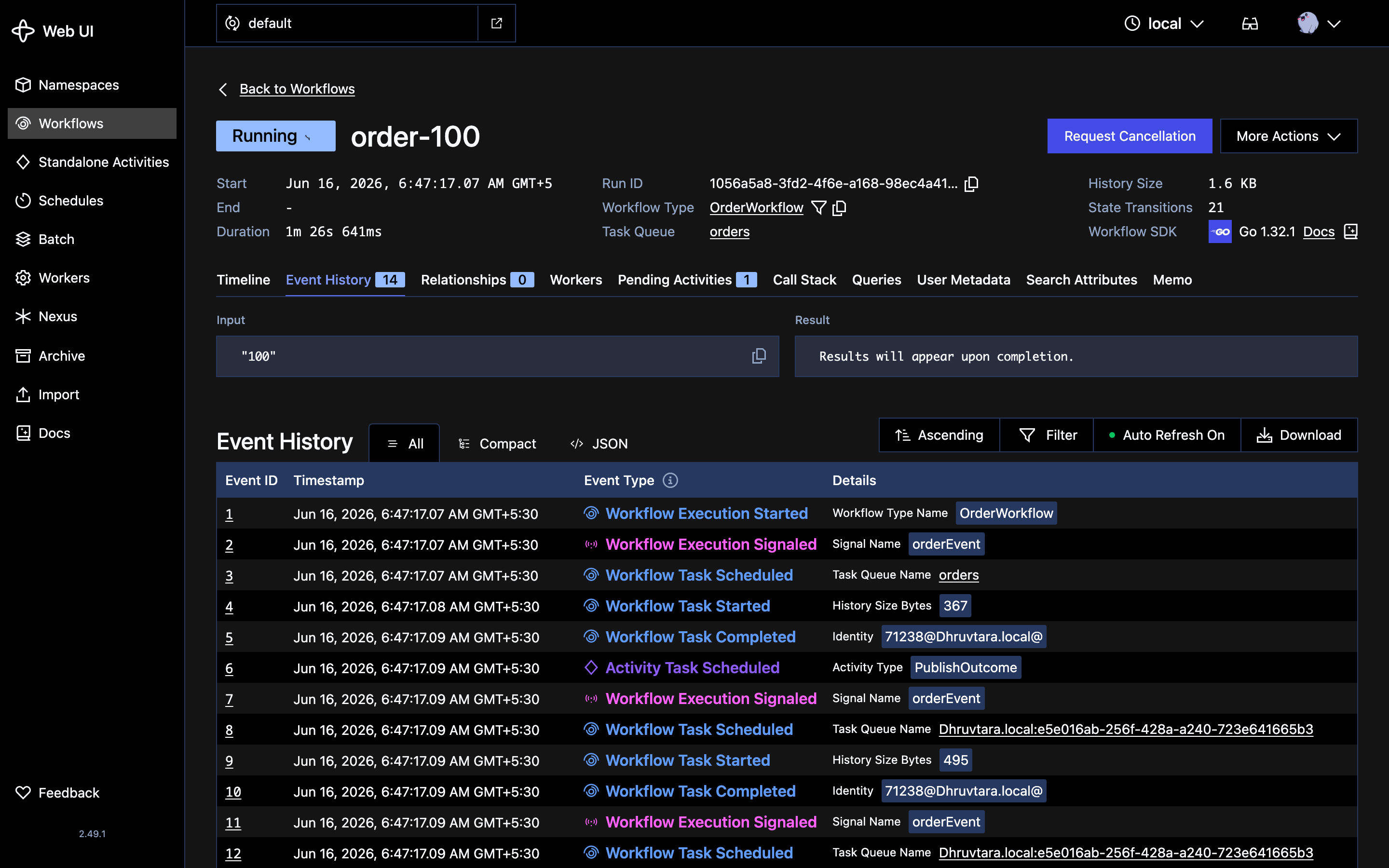
Task: Open event ID 10 link
Action: [x=233, y=792]
